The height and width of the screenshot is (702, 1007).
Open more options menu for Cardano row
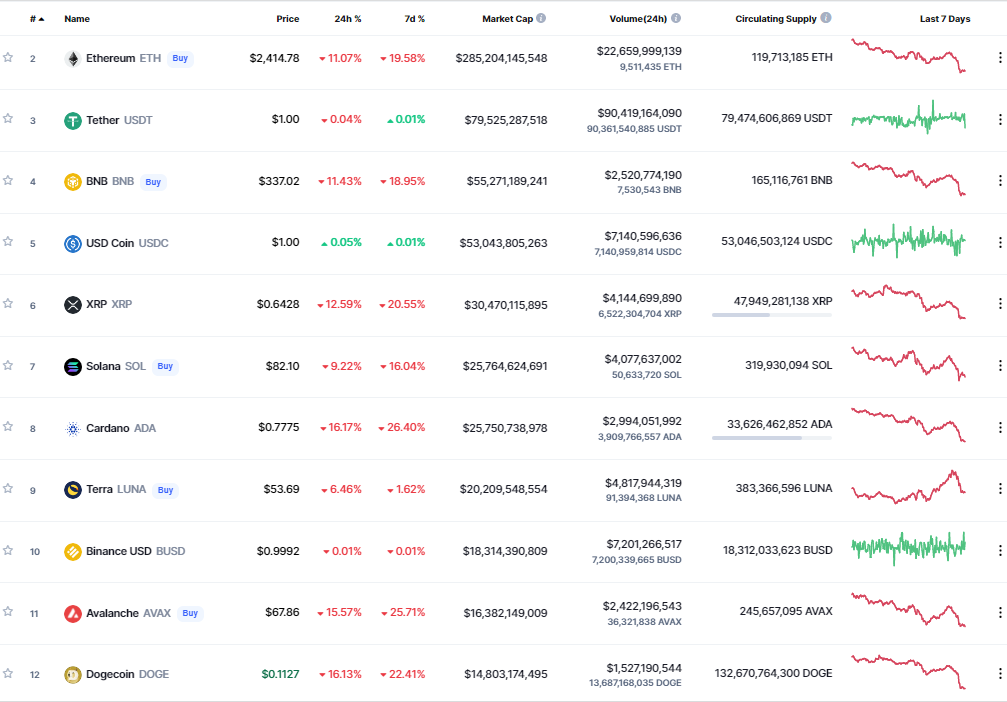click(x=1000, y=427)
